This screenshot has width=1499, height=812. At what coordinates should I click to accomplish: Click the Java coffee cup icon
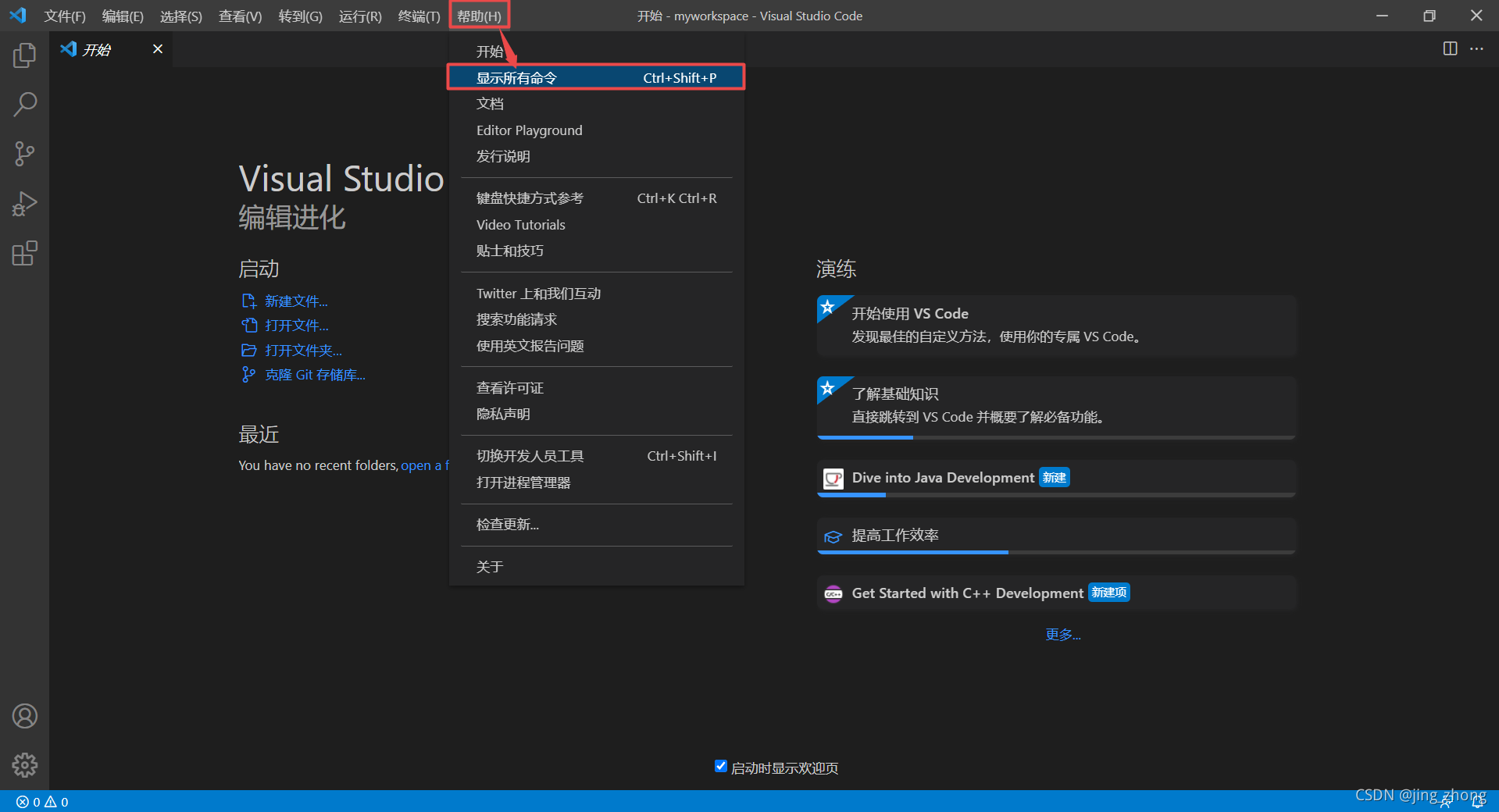coord(833,478)
